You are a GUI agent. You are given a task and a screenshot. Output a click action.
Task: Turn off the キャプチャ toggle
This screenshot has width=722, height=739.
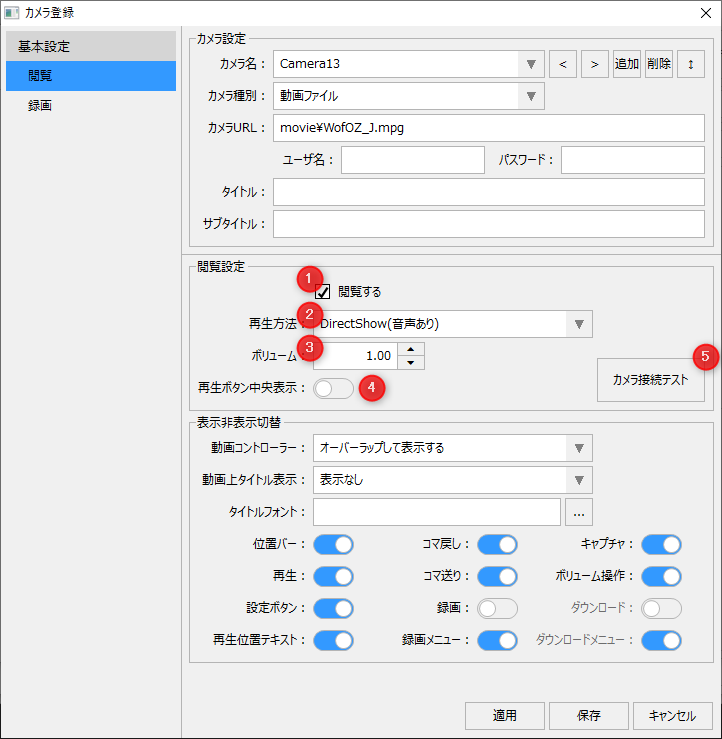tap(661, 544)
